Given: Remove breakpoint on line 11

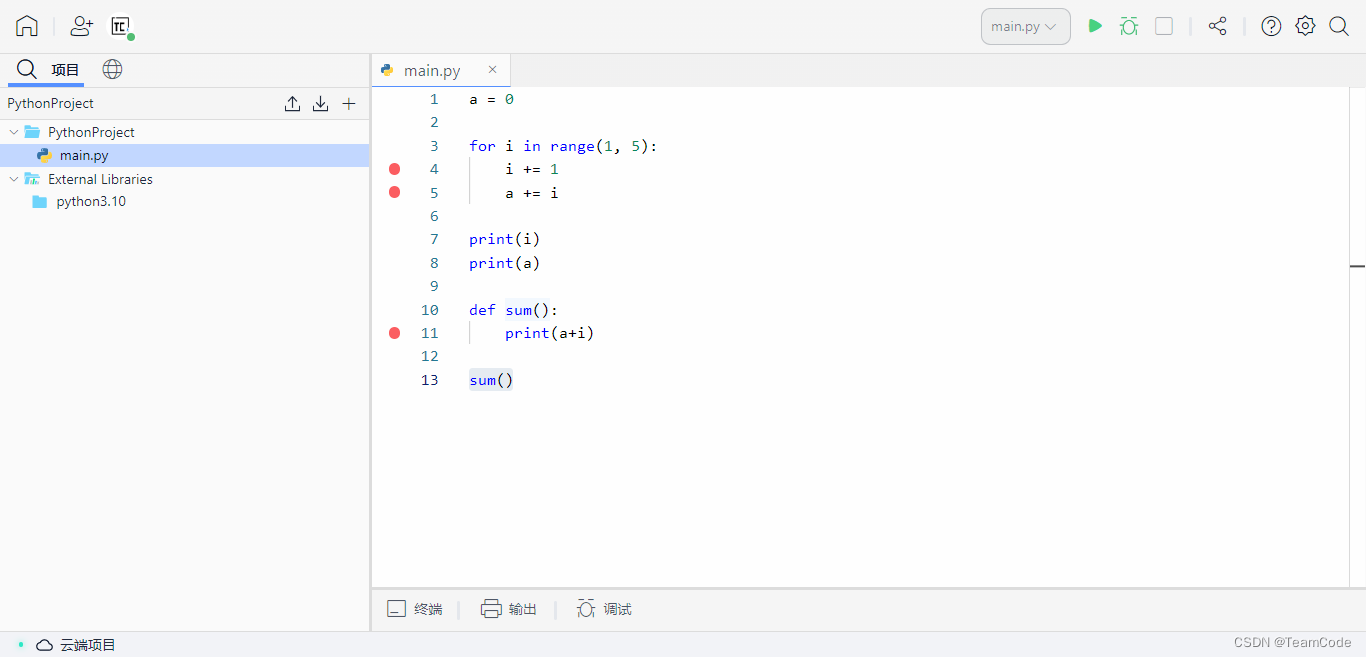Looking at the screenshot, I should tap(394, 333).
